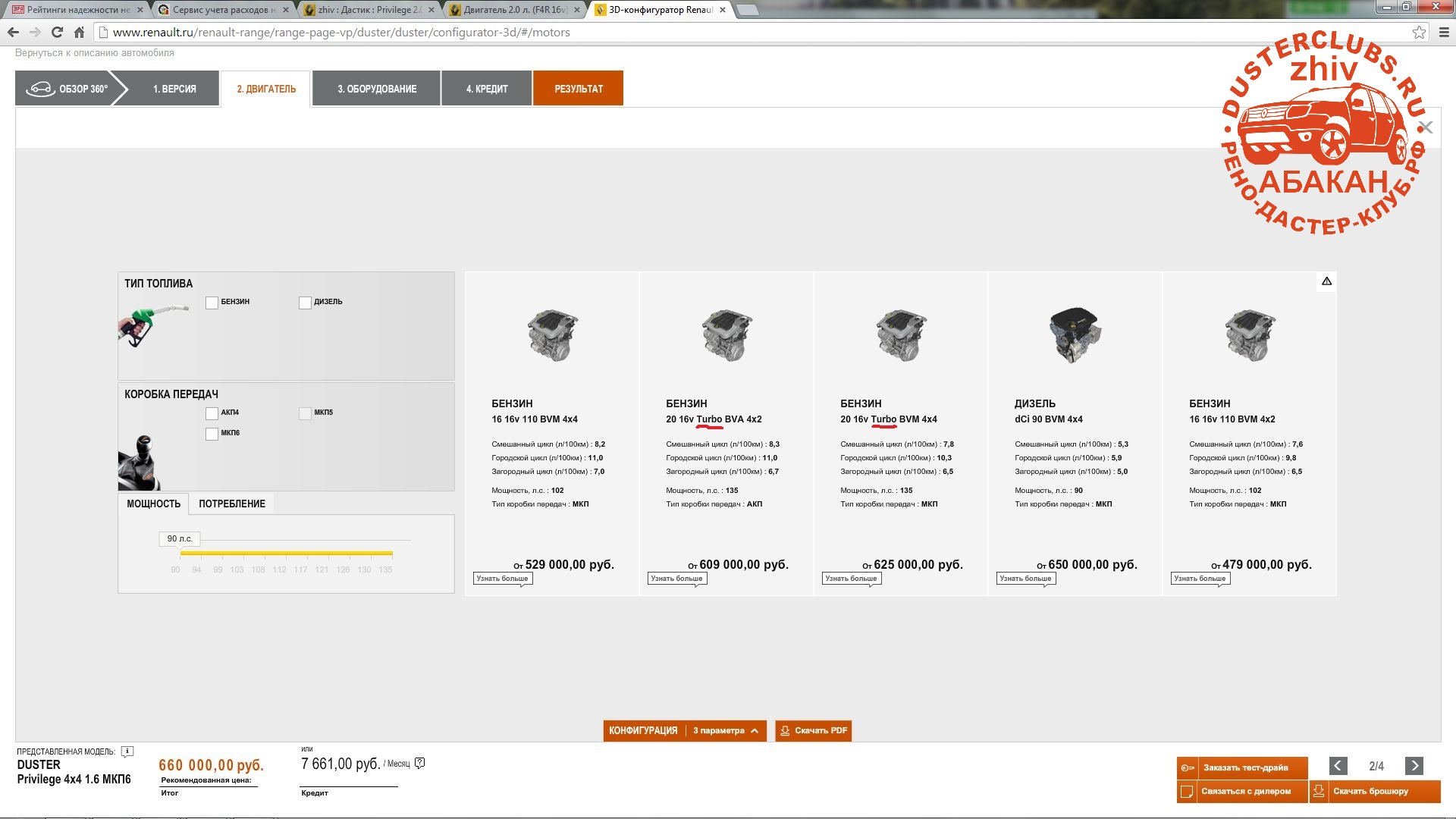Screen dimensions: 1456x819
Task: Download PDF with 'Скачать PDF'
Action: (x=814, y=731)
